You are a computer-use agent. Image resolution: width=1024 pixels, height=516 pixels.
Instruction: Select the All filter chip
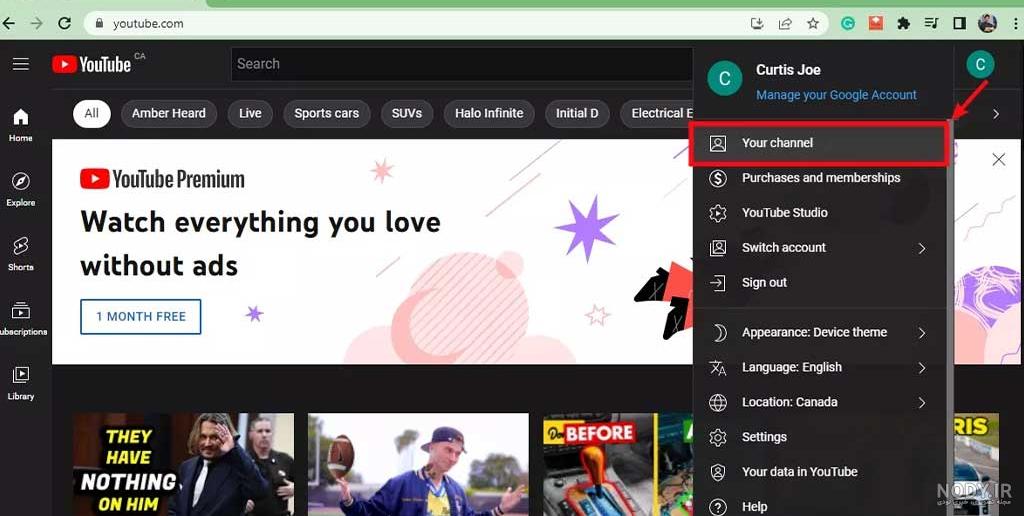(x=91, y=114)
